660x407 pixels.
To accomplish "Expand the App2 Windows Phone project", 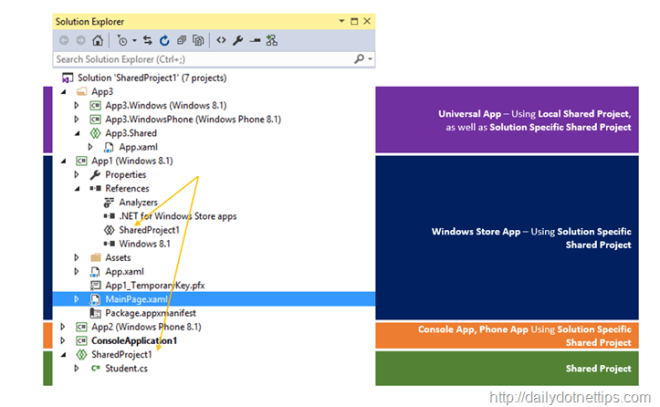I will [x=63, y=327].
